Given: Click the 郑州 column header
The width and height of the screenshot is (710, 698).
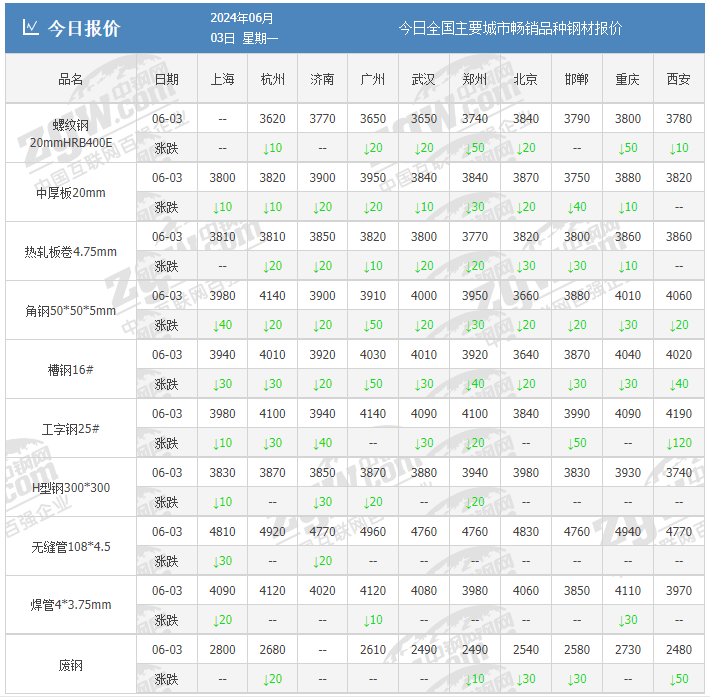Looking at the screenshot, I should click(x=475, y=79).
